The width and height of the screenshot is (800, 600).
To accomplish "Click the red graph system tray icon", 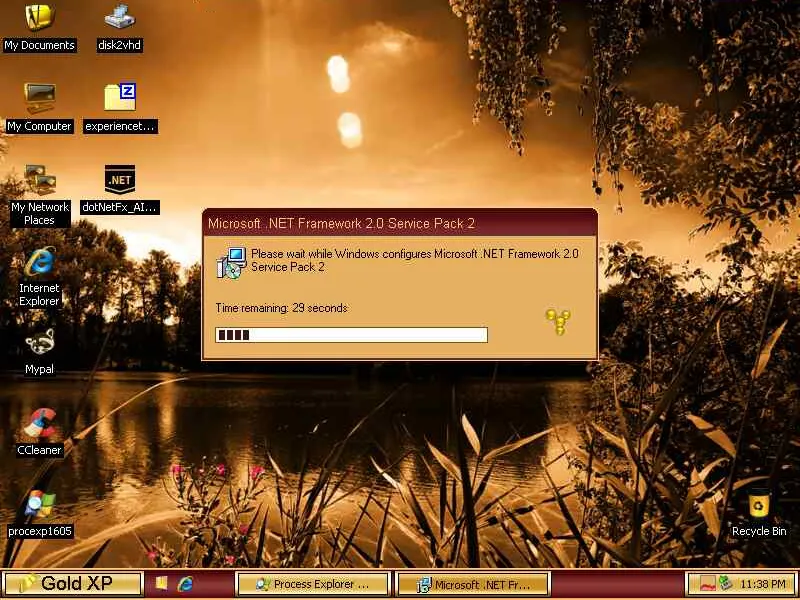I will (707, 584).
